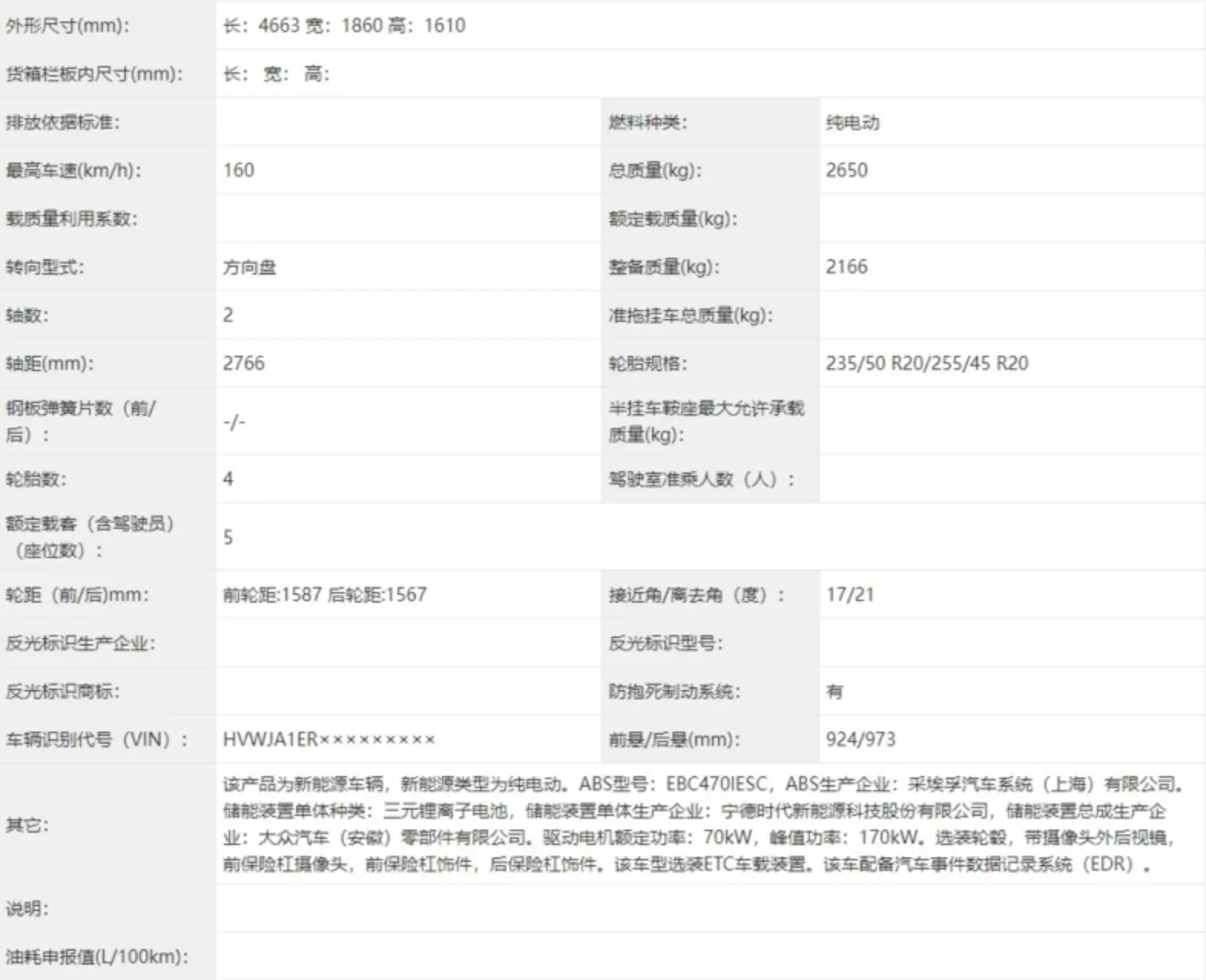Select the 外形尺寸(mm) label

[67, 25]
